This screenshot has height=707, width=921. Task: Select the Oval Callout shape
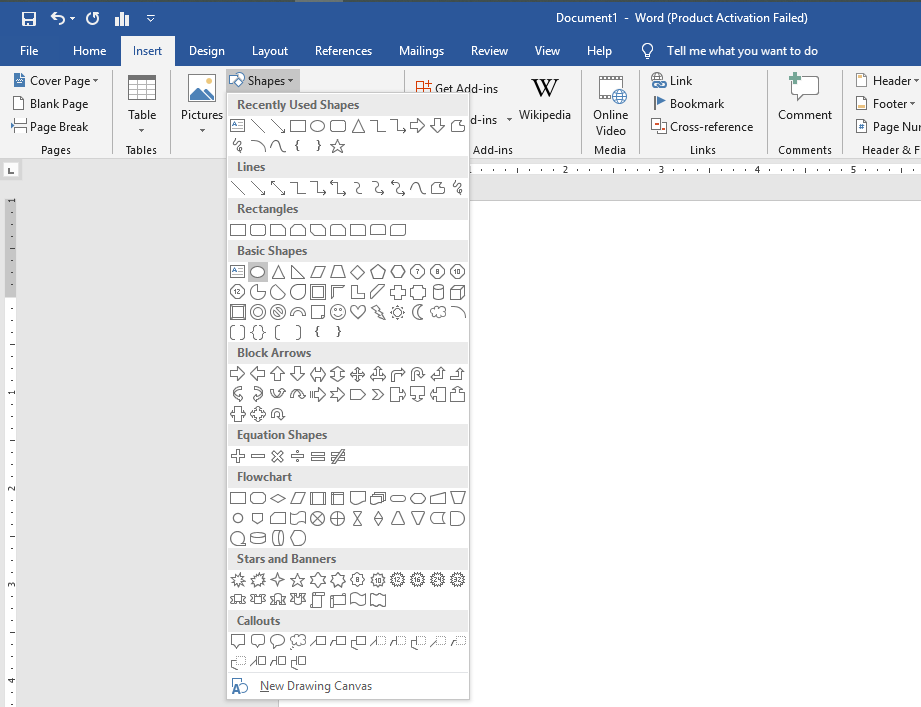click(x=277, y=641)
